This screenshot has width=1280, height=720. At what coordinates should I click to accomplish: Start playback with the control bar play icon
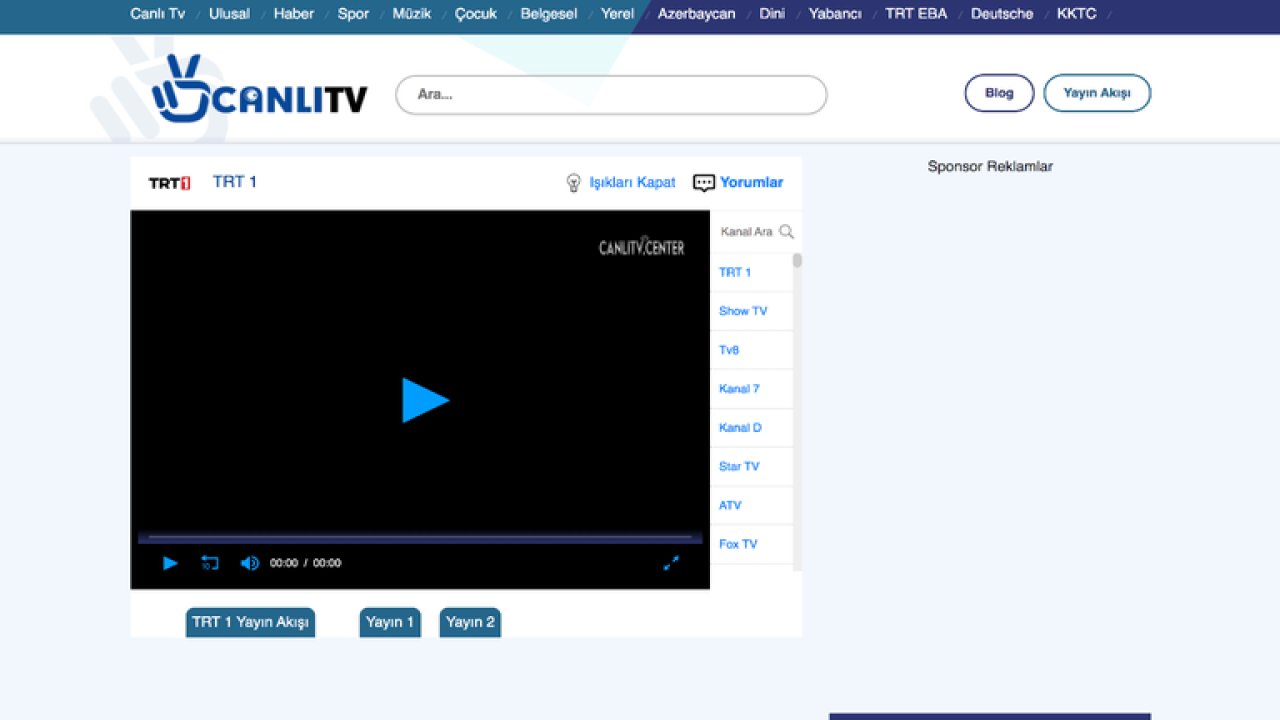click(x=170, y=563)
